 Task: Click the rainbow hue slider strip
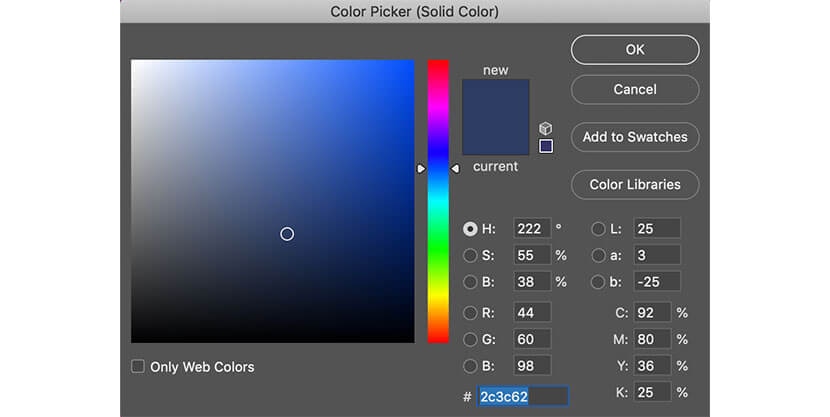[438, 200]
